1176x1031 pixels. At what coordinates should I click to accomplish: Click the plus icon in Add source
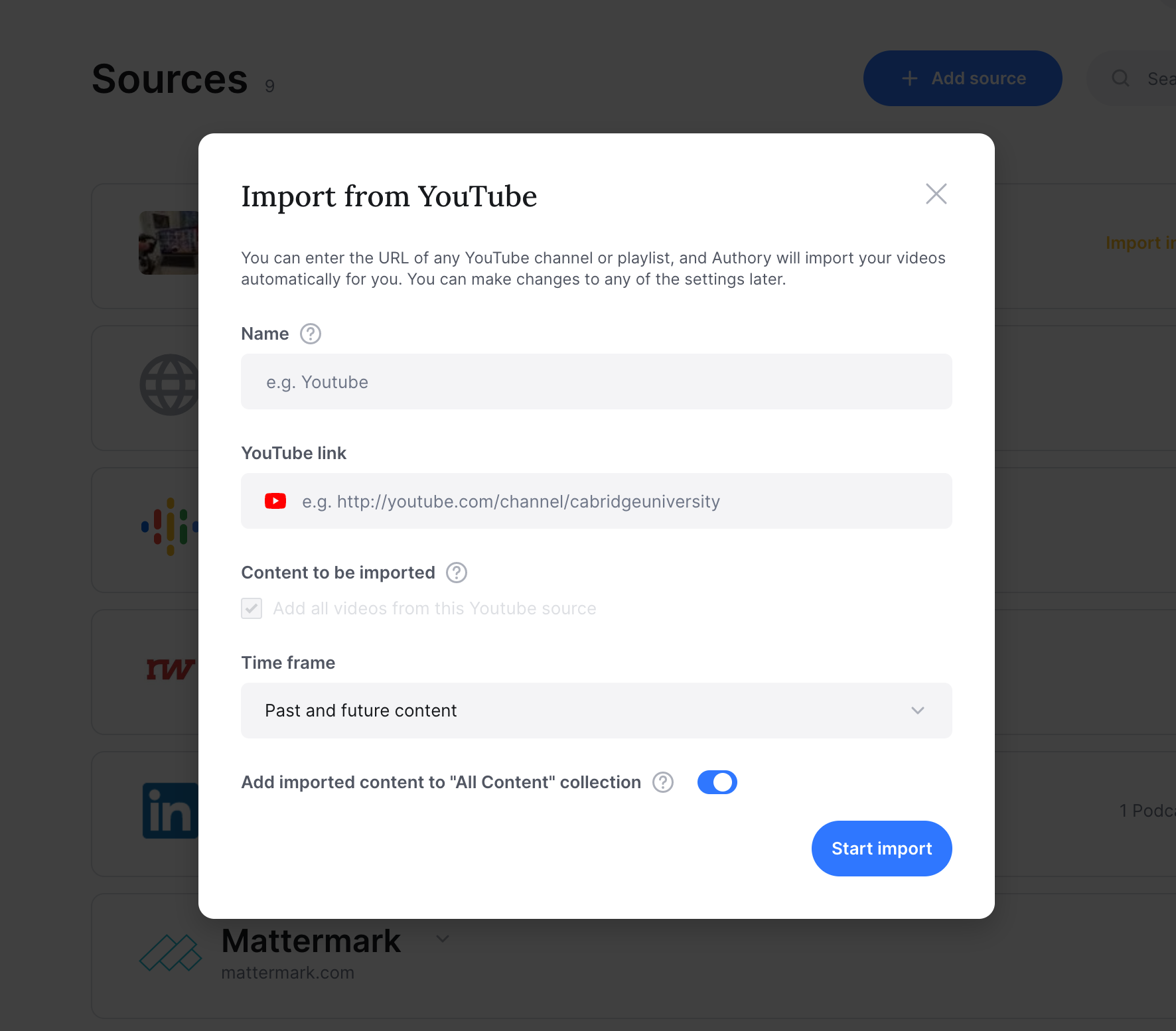coord(910,78)
